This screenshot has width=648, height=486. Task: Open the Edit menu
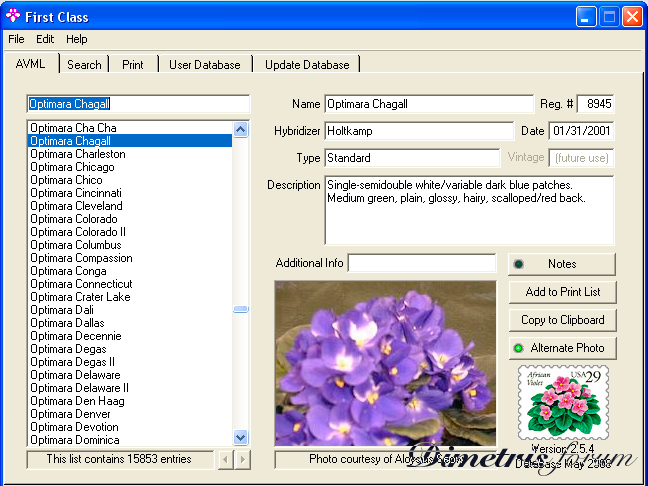pyautogui.click(x=45, y=39)
